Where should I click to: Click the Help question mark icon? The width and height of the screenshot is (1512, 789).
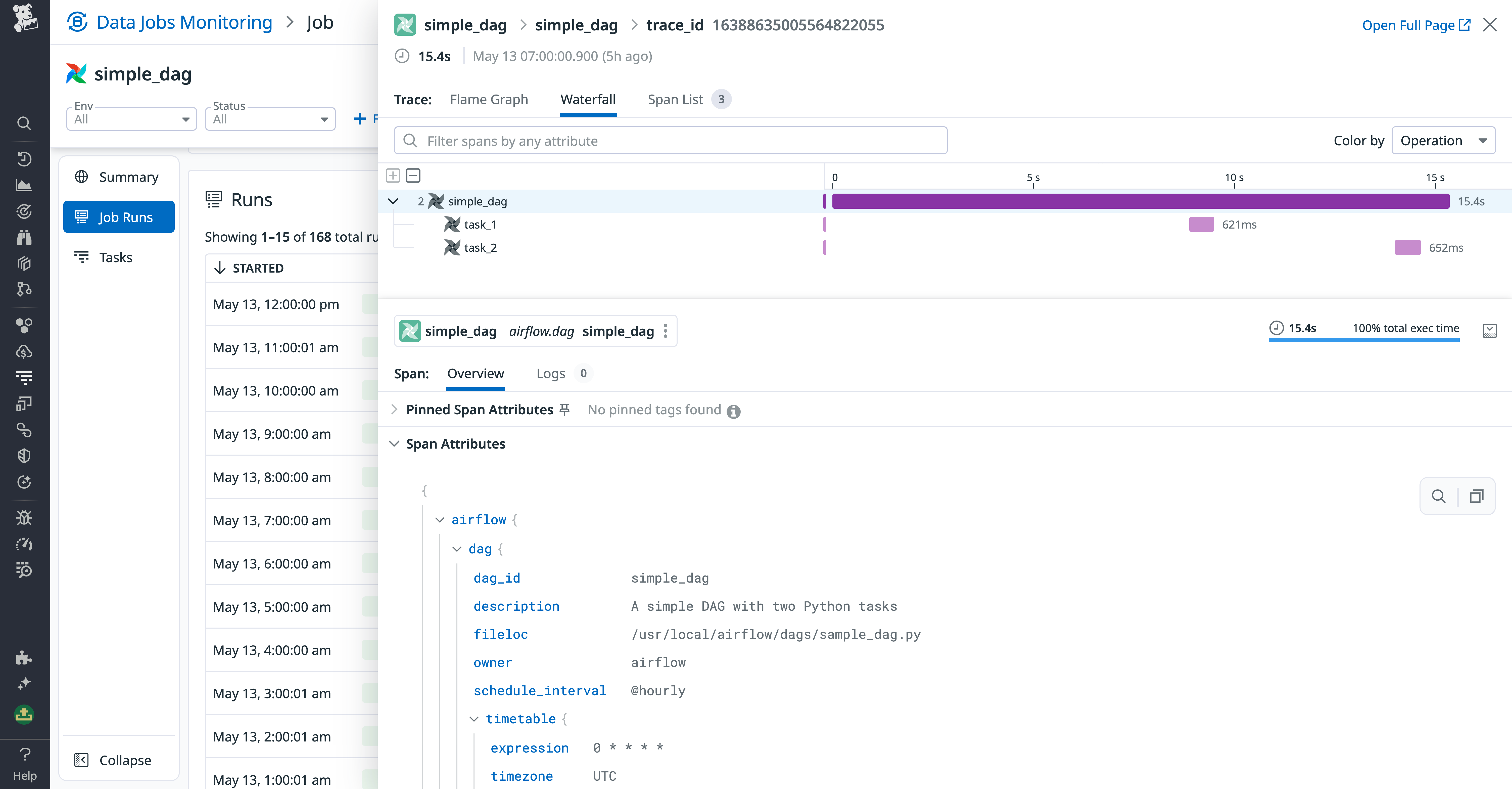(x=25, y=754)
